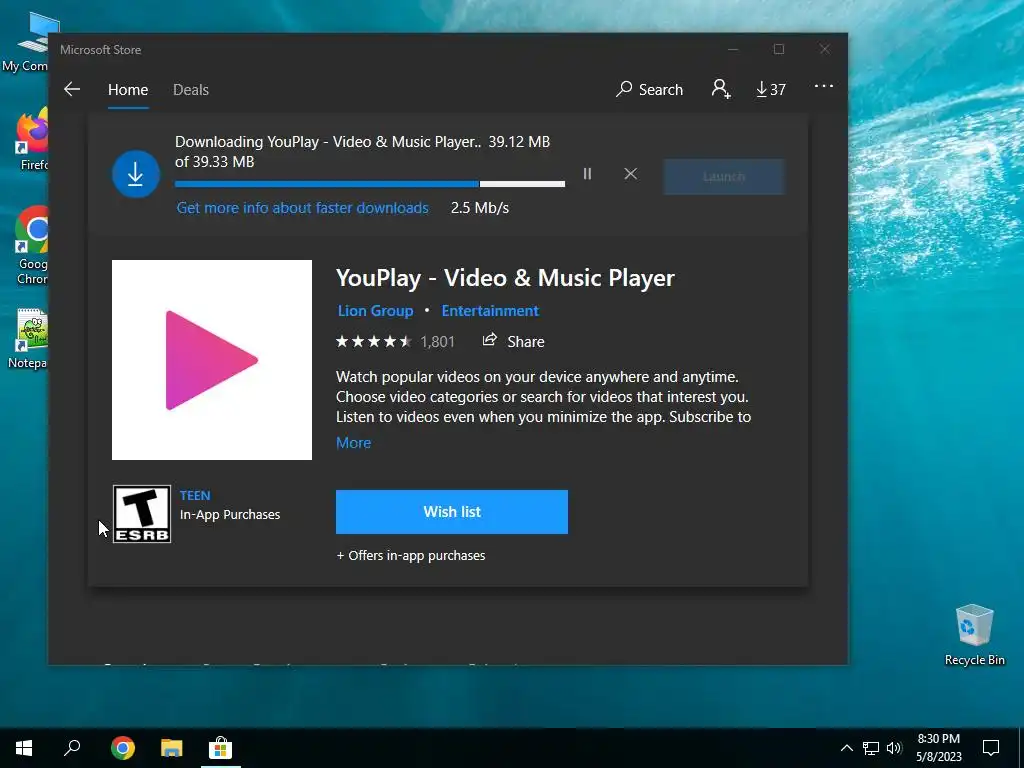Open the Windows Start menu

24,748
